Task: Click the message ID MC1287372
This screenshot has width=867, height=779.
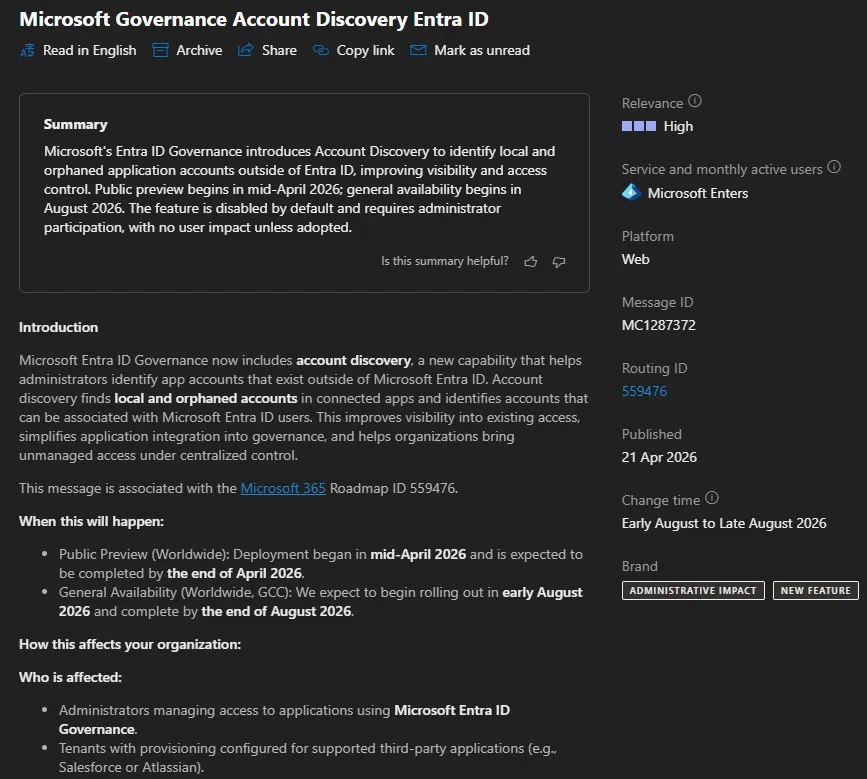Action: tap(659, 325)
